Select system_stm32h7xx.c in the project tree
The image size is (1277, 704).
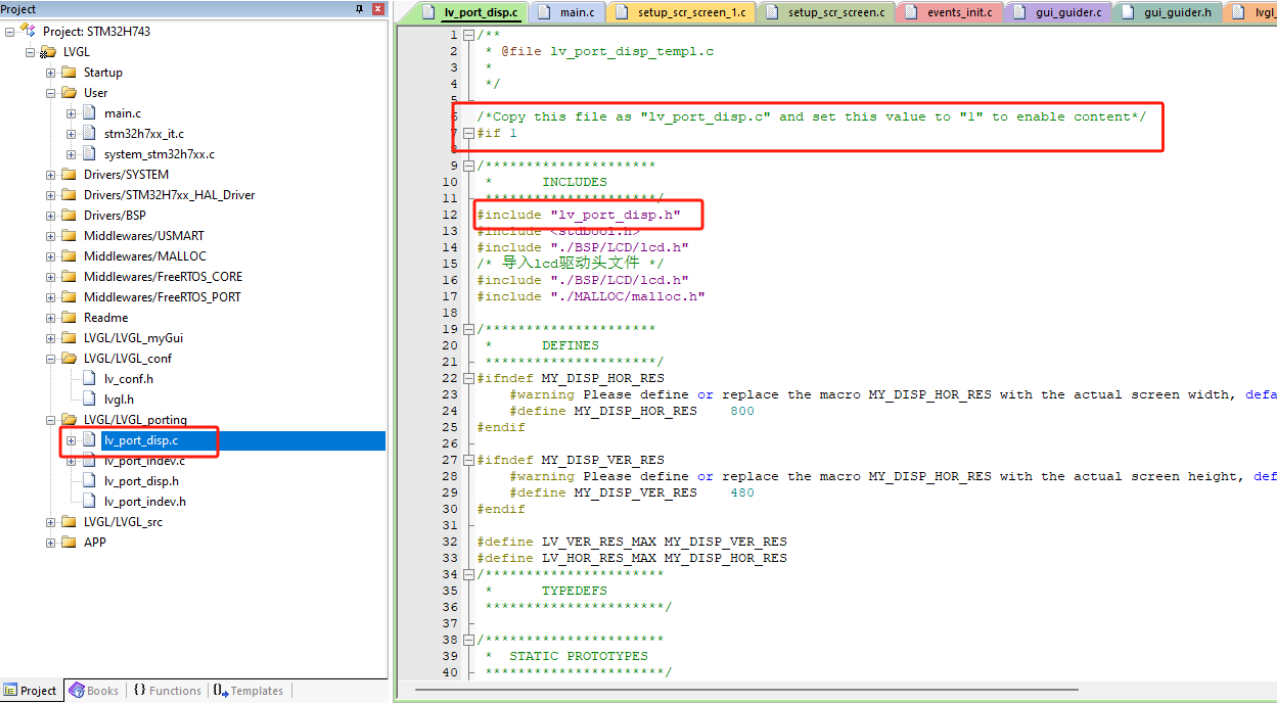click(x=159, y=154)
